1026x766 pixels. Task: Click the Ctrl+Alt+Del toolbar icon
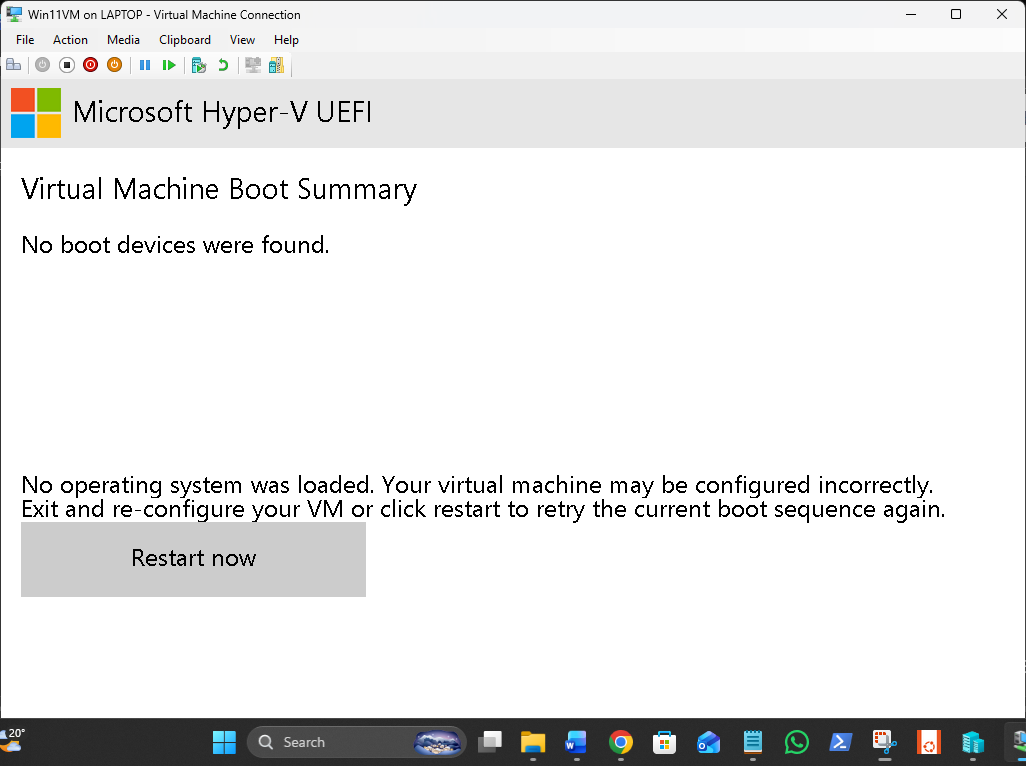point(14,65)
